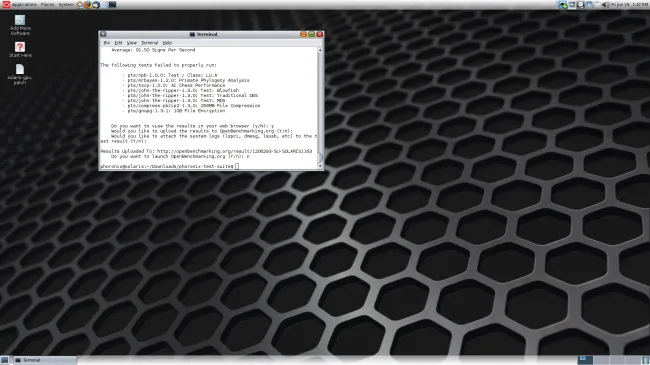Open the Start Here desktop icon
The width and height of the screenshot is (650, 365).
click(x=20, y=49)
